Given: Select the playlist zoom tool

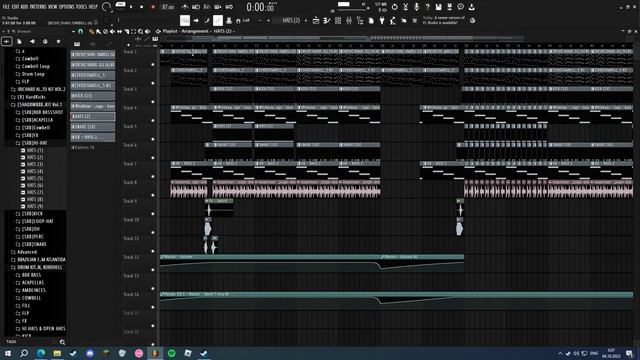Looking at the screenshot, I should pos(140,31).
